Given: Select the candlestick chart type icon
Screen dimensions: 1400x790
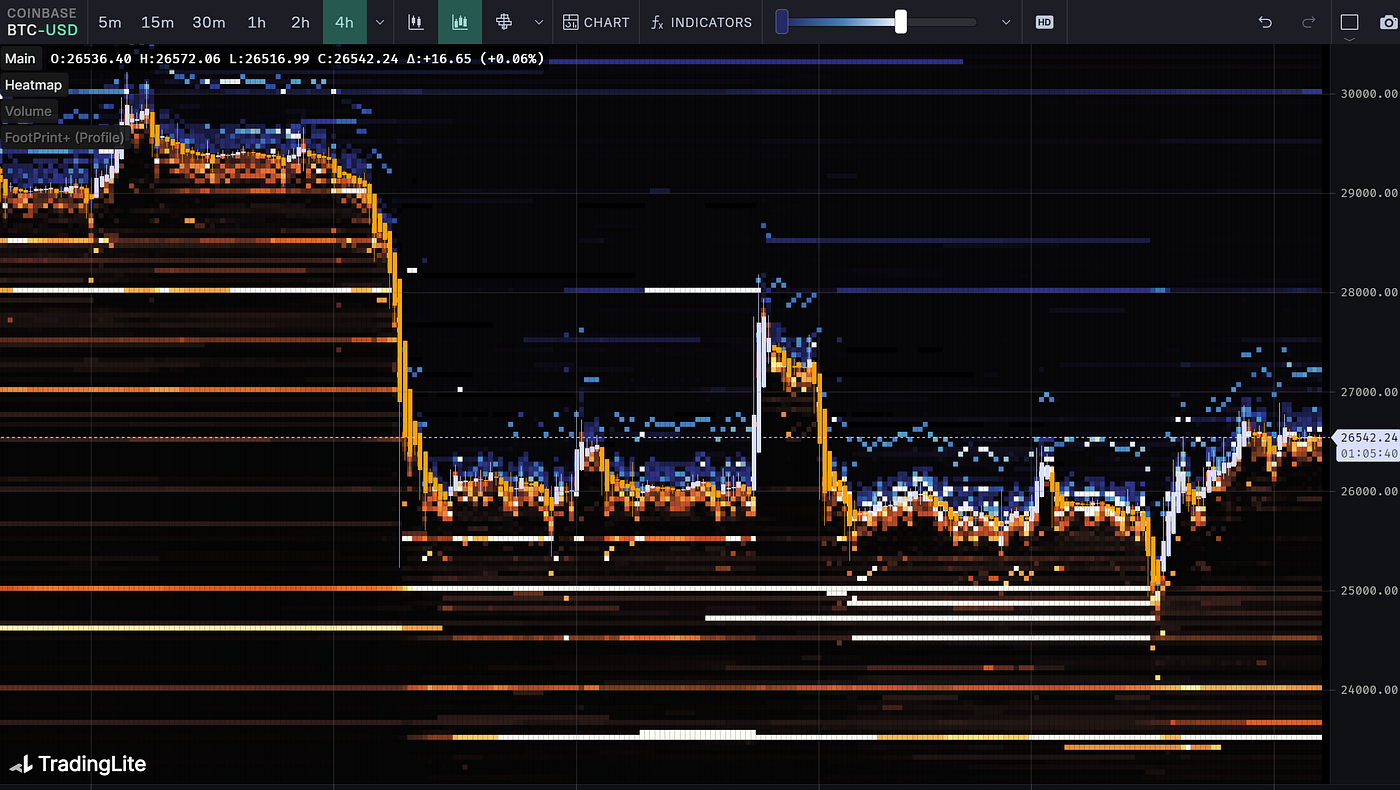Looking at the screenshot, I should [x=415, y=22].
